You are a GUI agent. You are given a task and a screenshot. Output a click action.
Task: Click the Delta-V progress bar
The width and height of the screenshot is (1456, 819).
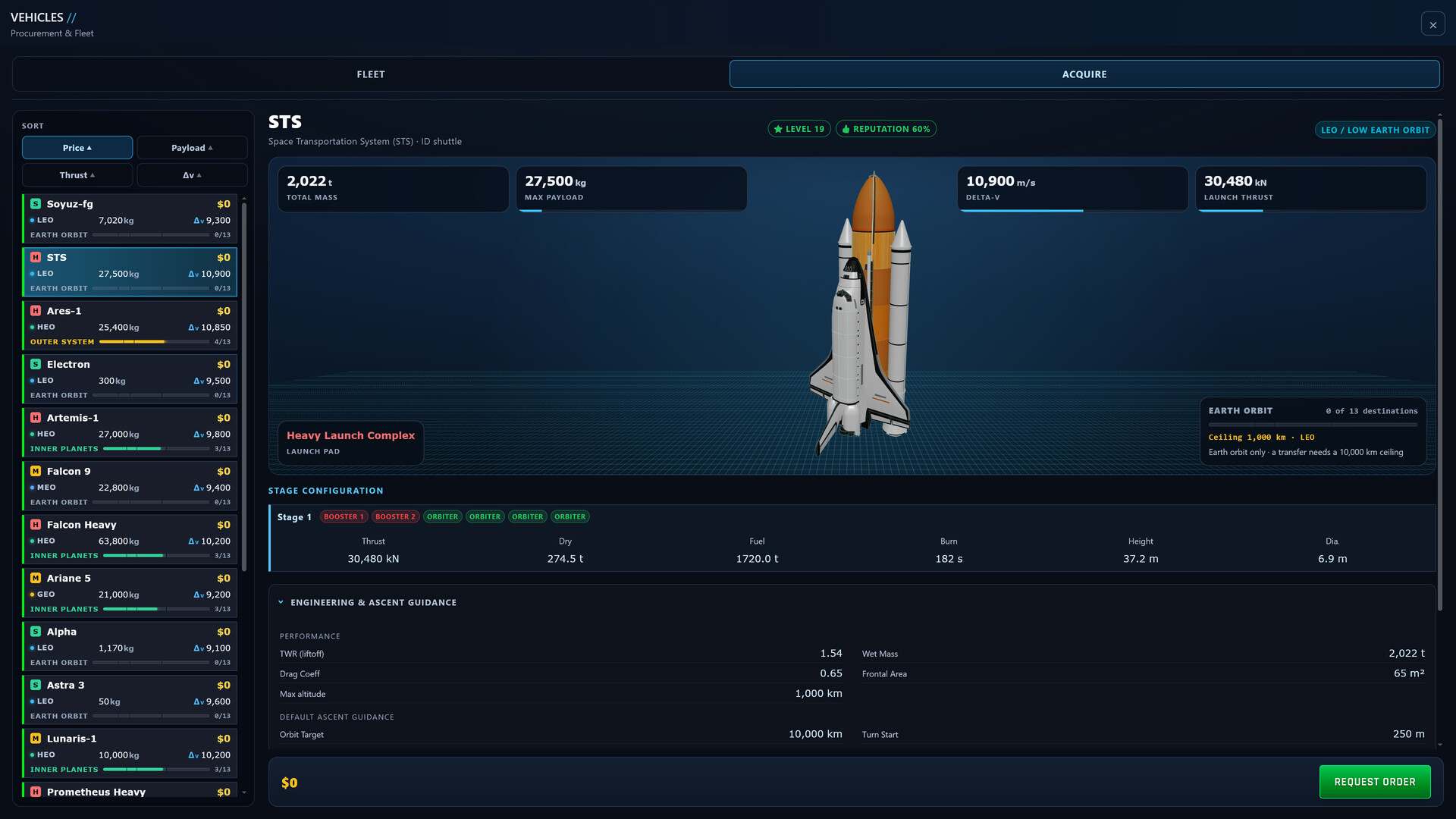pyautogui.click(x=1072, y=211)
